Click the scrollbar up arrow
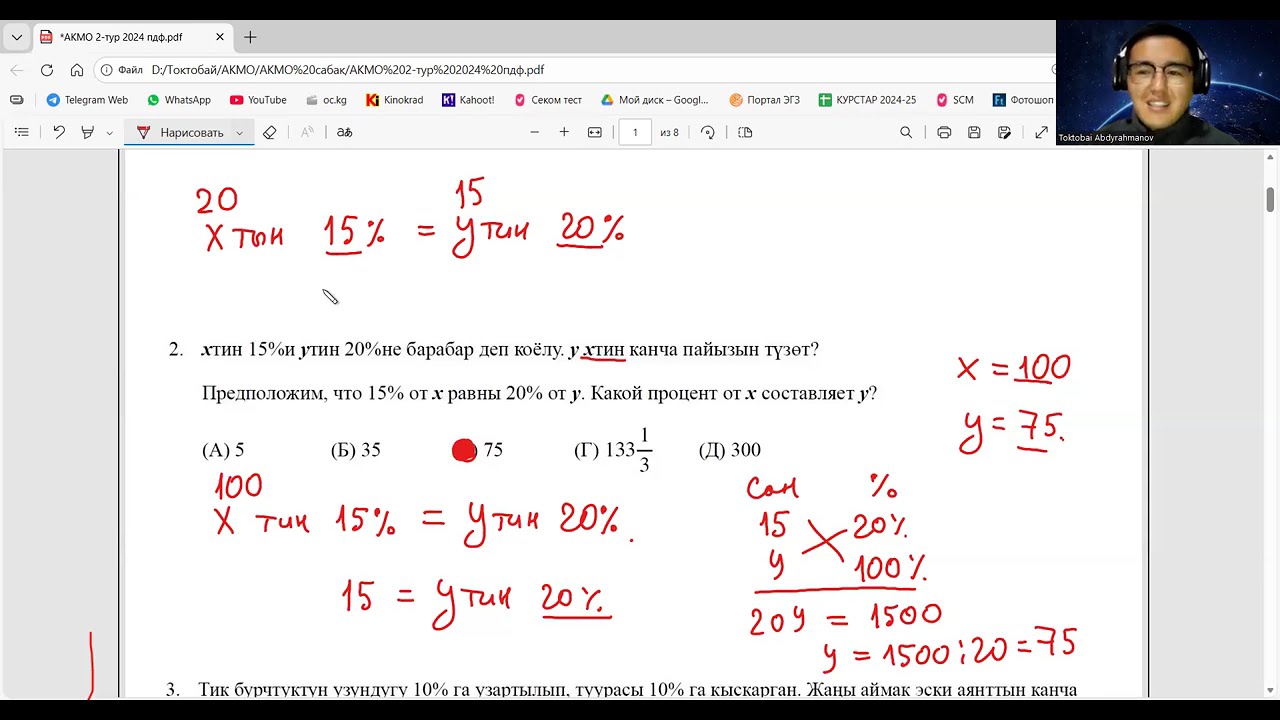Screen dimensions: 1280x720 (x=1271, y=158)
